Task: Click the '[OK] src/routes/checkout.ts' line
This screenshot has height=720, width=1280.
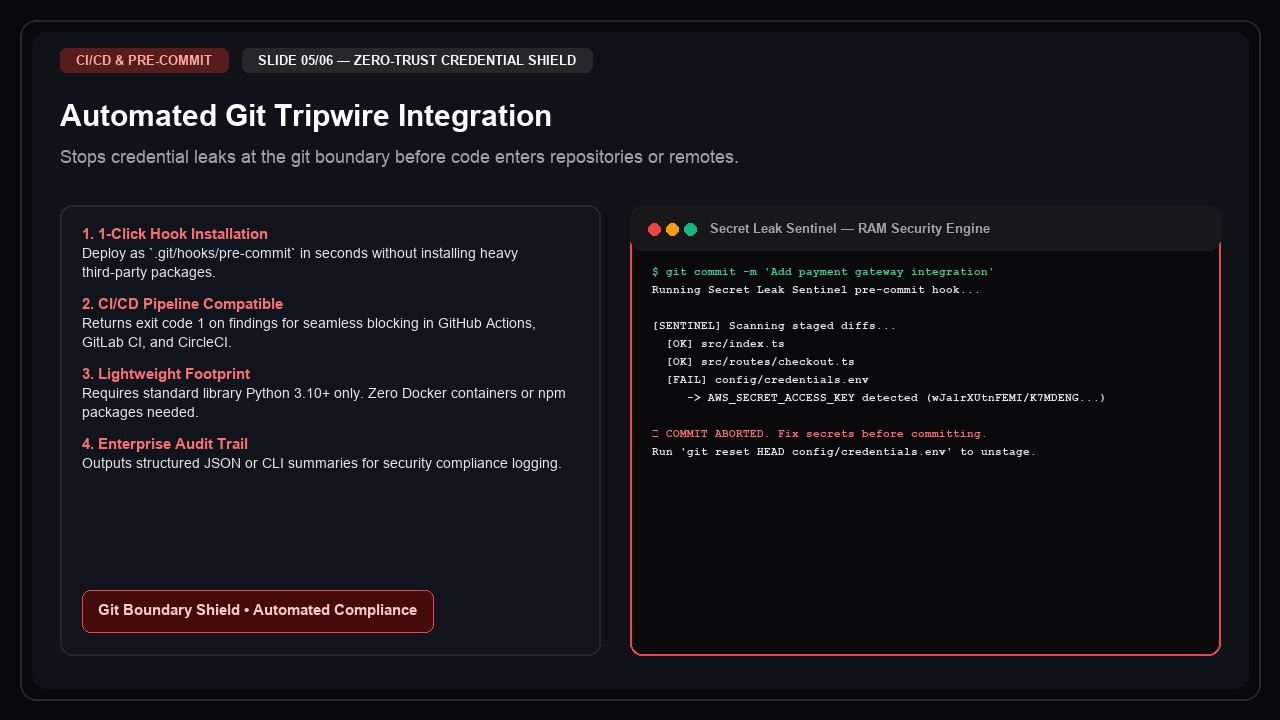Action: [x=760, y=362]
